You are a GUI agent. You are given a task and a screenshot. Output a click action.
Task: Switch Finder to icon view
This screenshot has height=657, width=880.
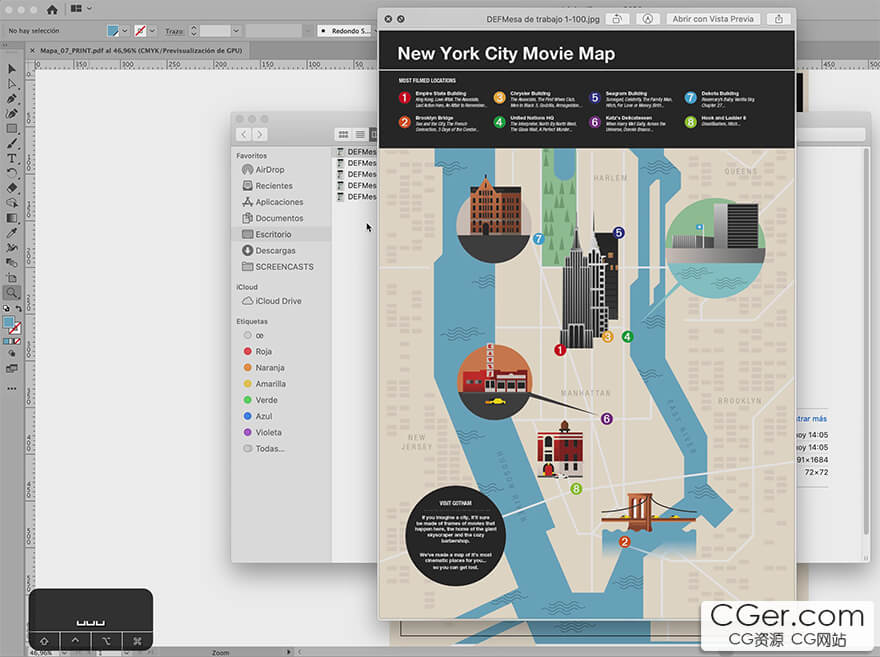tap(343, 134)
